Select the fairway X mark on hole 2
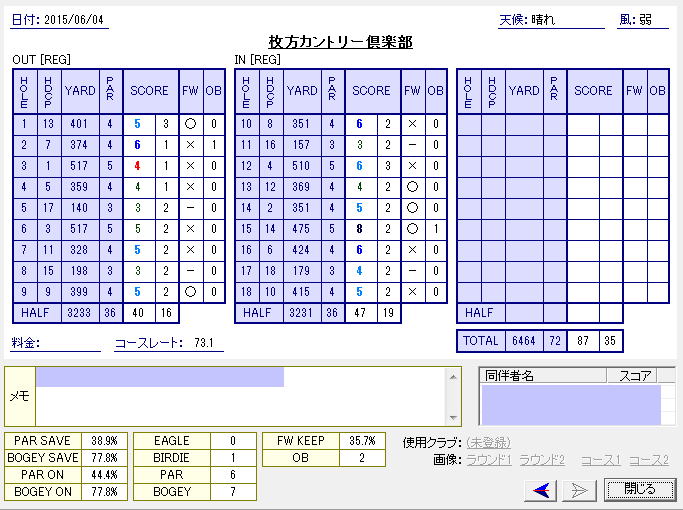 pos(190,145)
